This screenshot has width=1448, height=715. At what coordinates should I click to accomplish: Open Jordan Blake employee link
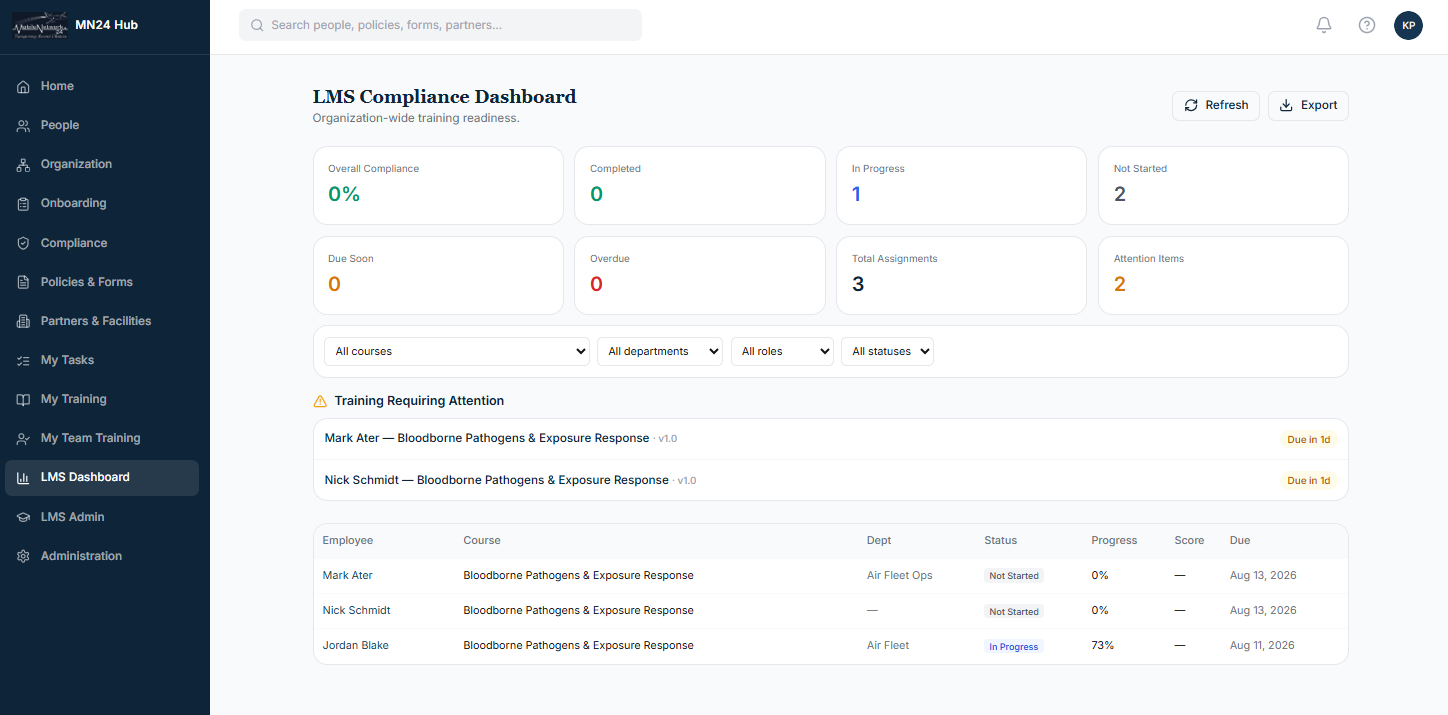click(x=355, y=645)
